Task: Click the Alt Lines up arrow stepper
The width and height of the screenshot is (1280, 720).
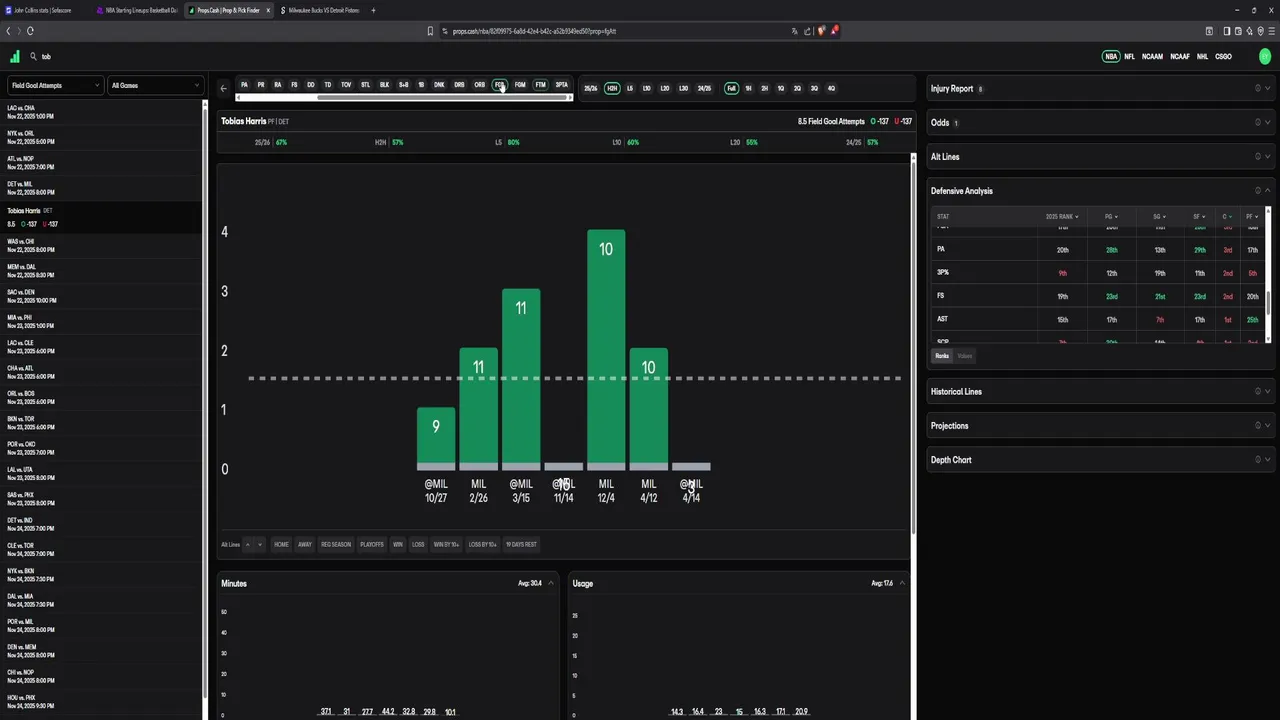Action: (x=248, y=545)
